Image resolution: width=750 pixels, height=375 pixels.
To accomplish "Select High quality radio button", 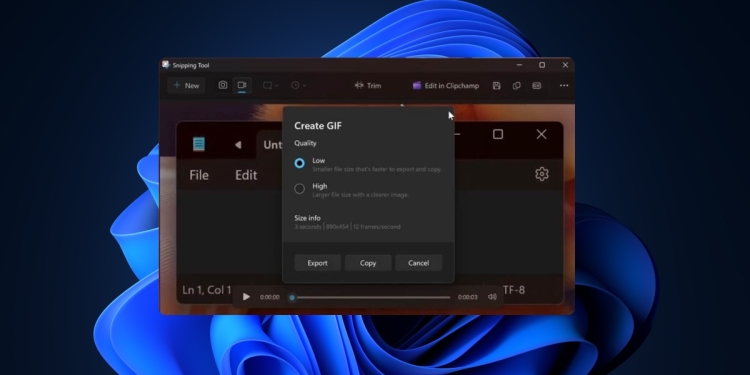I will tap(299, 188).
